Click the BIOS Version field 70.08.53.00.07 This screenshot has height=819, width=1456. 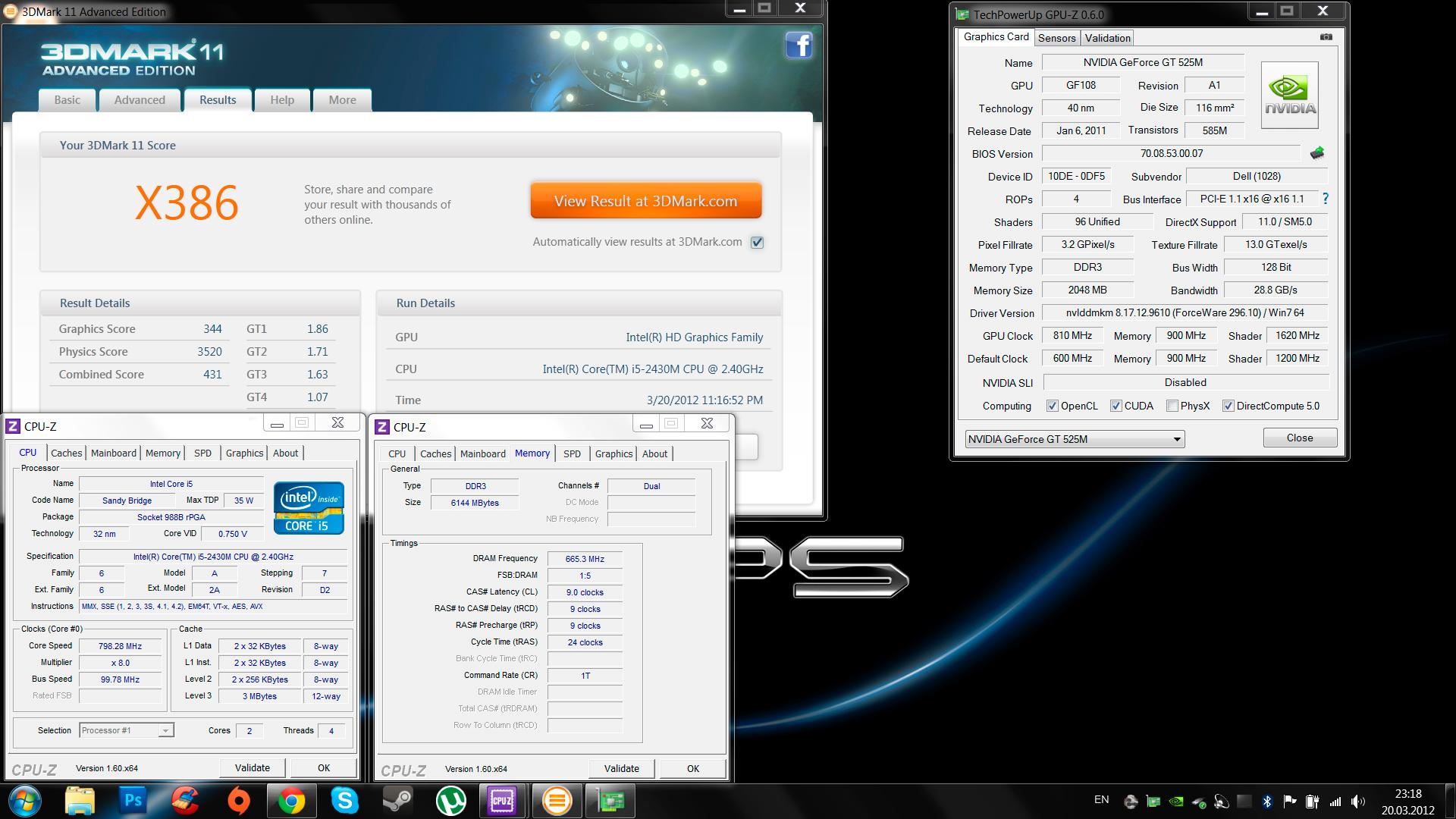coord(1172,153)
